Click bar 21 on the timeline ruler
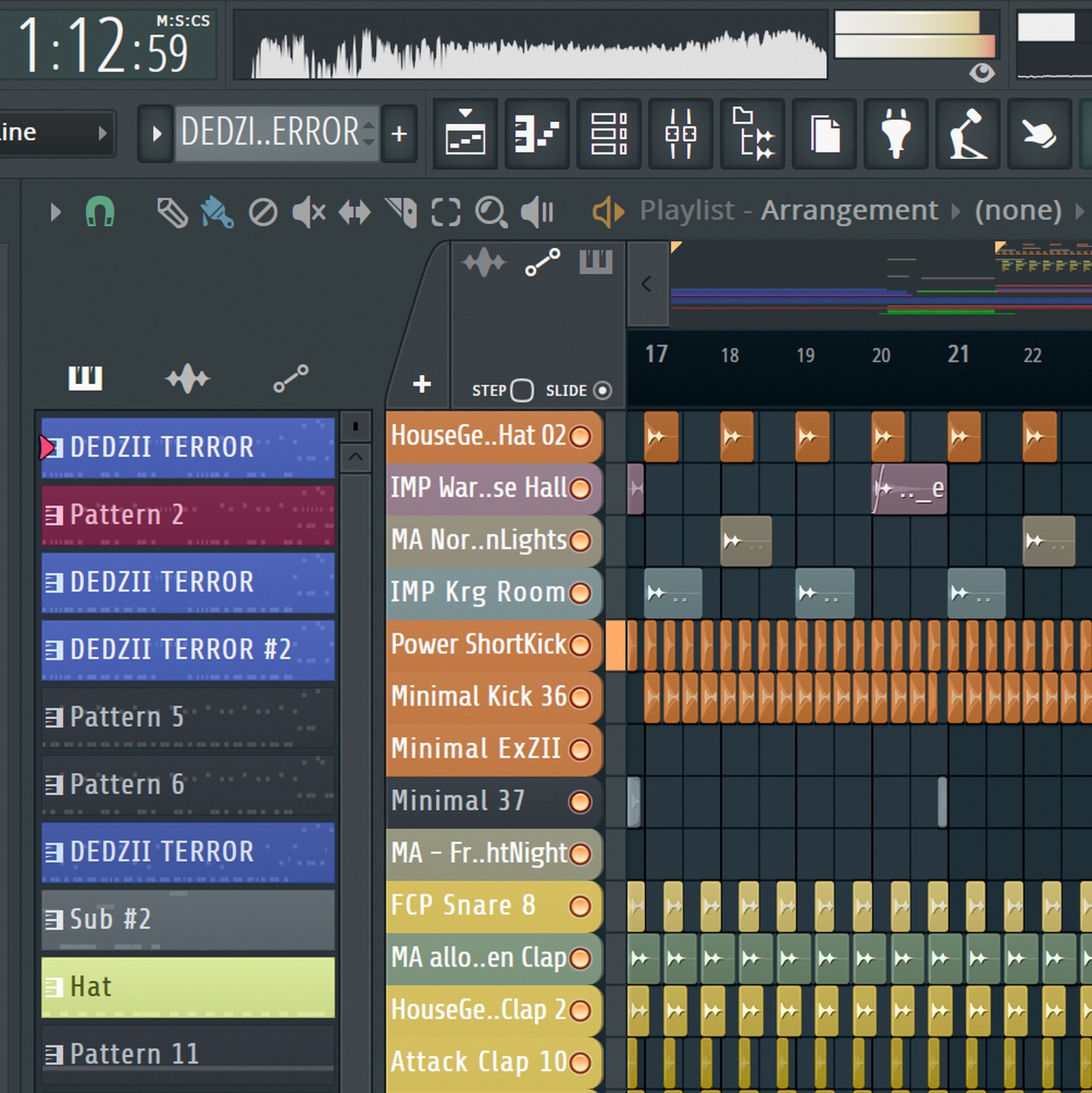 [x=958, y=354]
